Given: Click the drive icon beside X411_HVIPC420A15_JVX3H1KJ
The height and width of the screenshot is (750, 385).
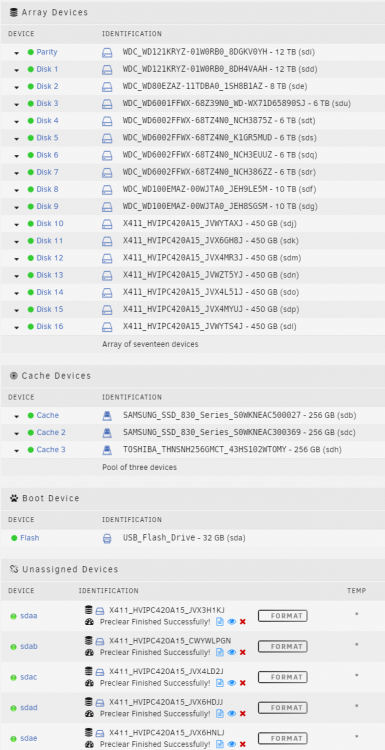Looking at the screenshot, I should [x=99, y=610].
